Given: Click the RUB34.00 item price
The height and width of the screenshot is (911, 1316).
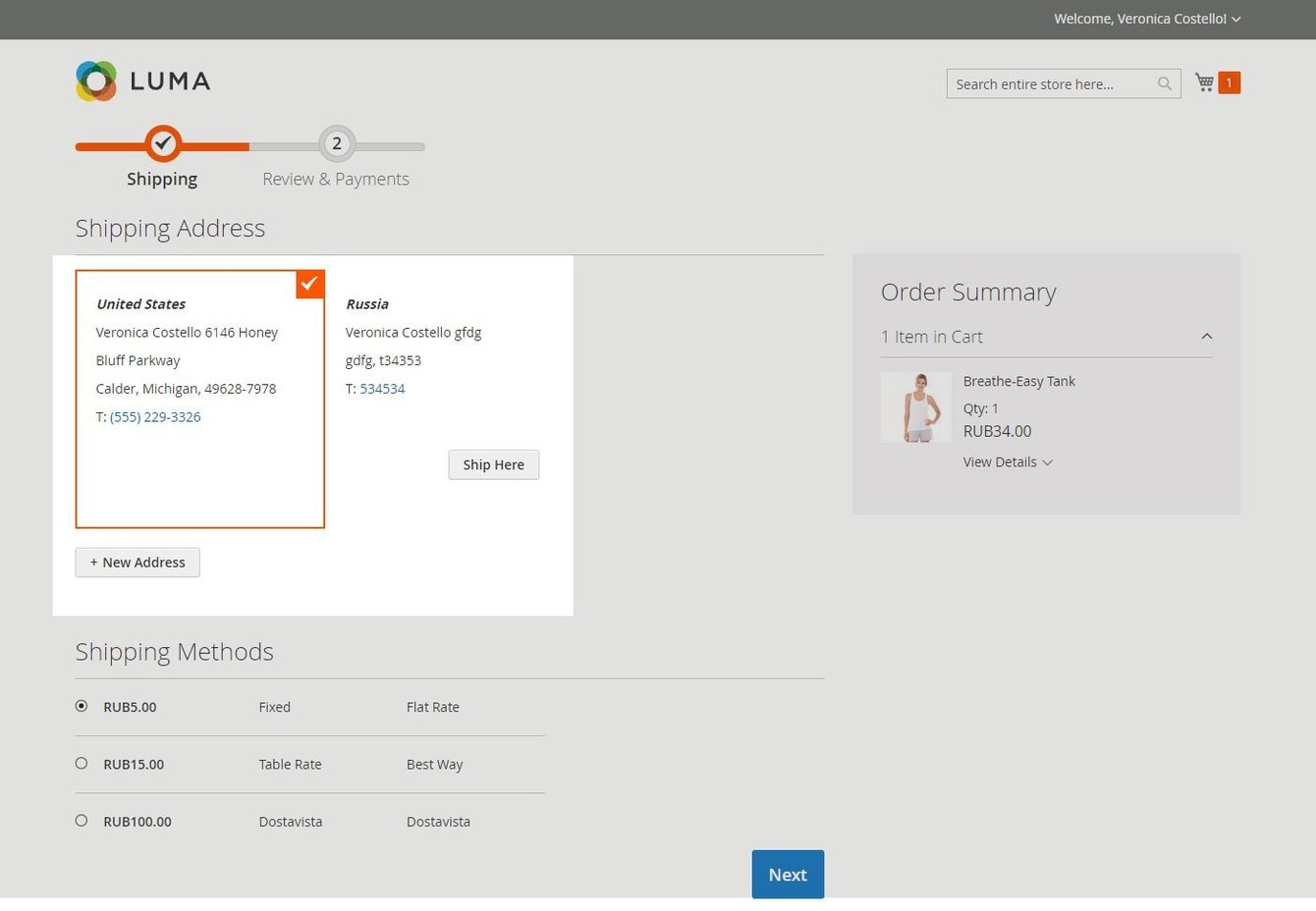Looking at the screenshot, I should pyautogui.click(x=998, y=431).
